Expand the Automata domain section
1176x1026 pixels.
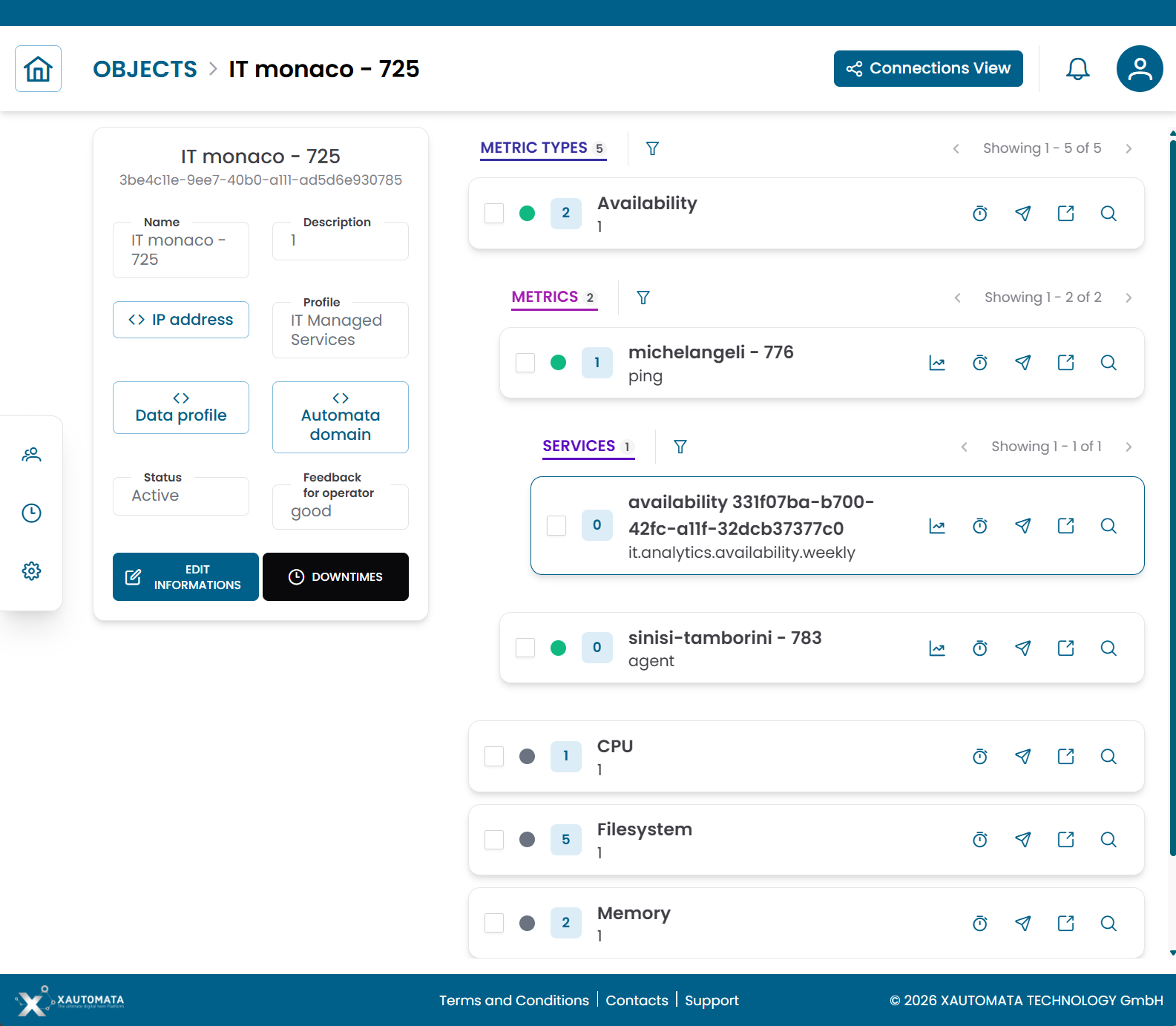coord(341,417)
